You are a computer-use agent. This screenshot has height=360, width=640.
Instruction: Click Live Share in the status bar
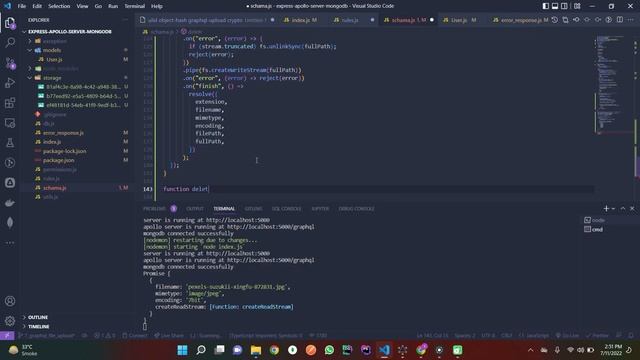(169, 336)
